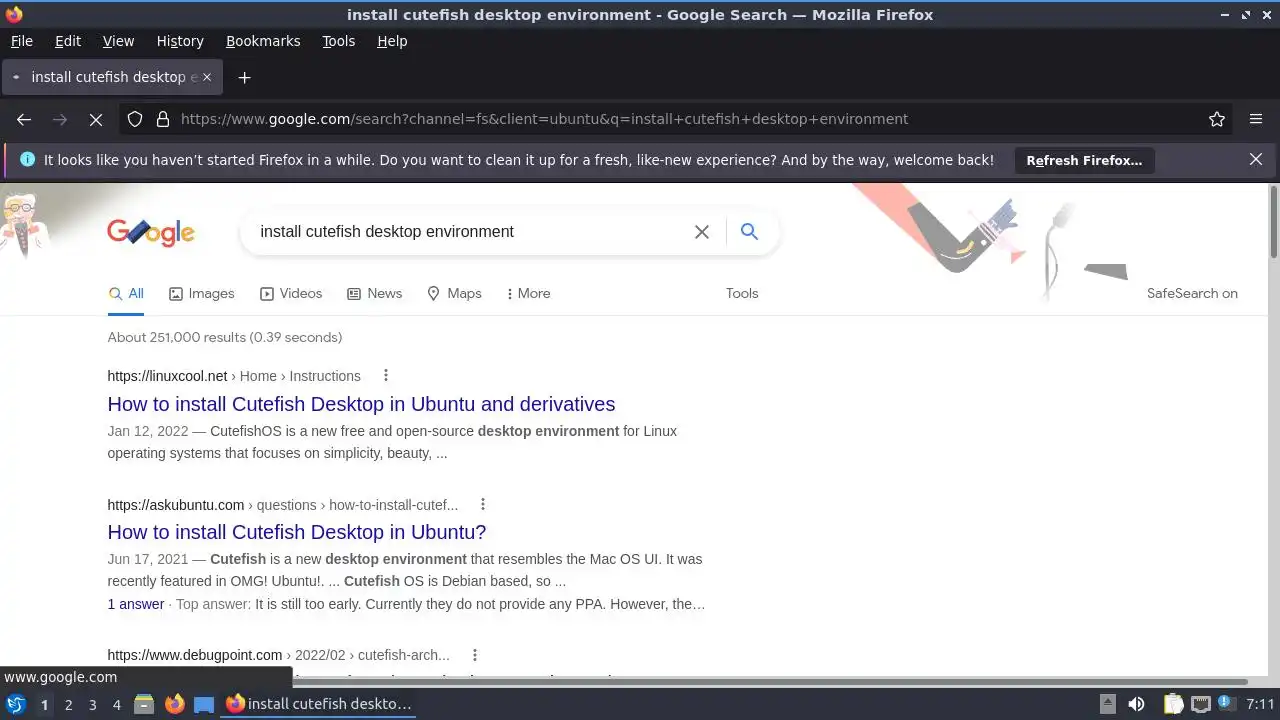
Task: Launch file manager from panel
Action: click(x=144, y=704)
